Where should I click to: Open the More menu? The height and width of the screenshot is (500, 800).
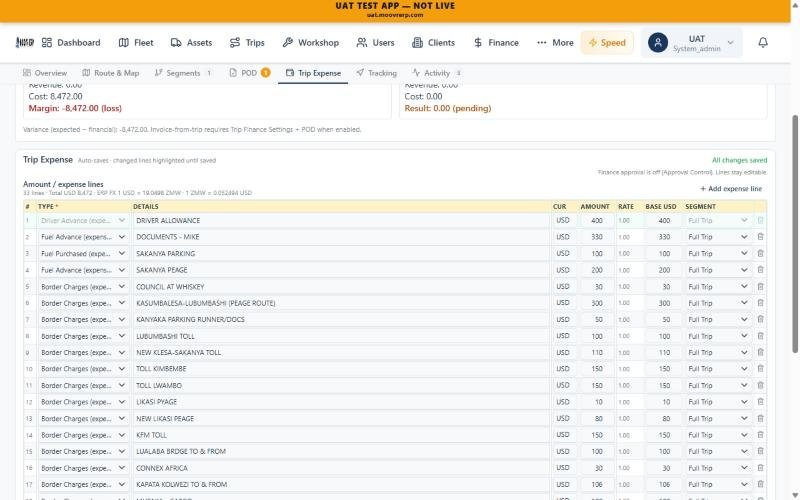pos(555,43)
